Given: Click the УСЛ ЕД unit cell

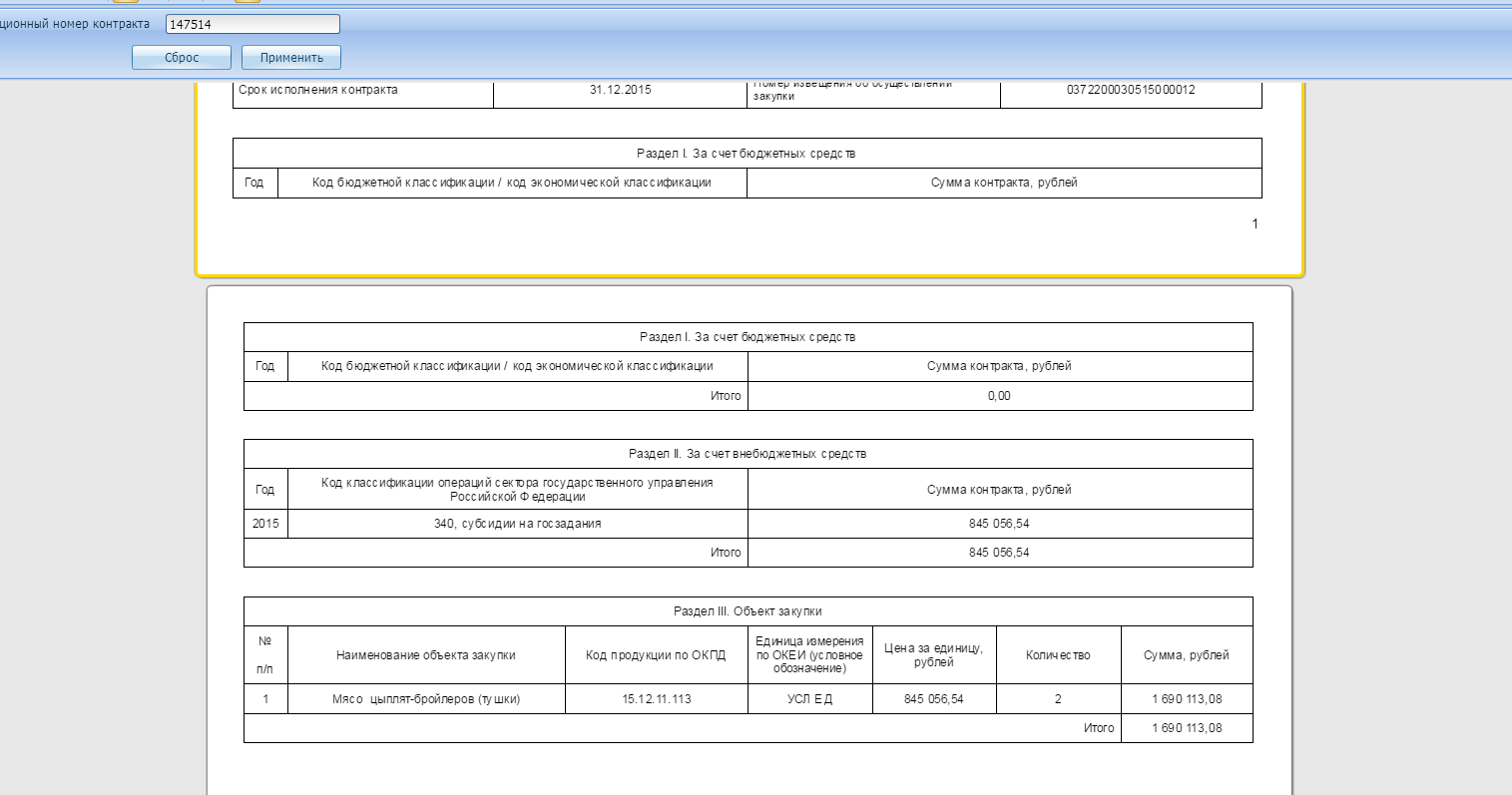Looking at the screenshot, I should pyautogui.click(x=809, y=699).
